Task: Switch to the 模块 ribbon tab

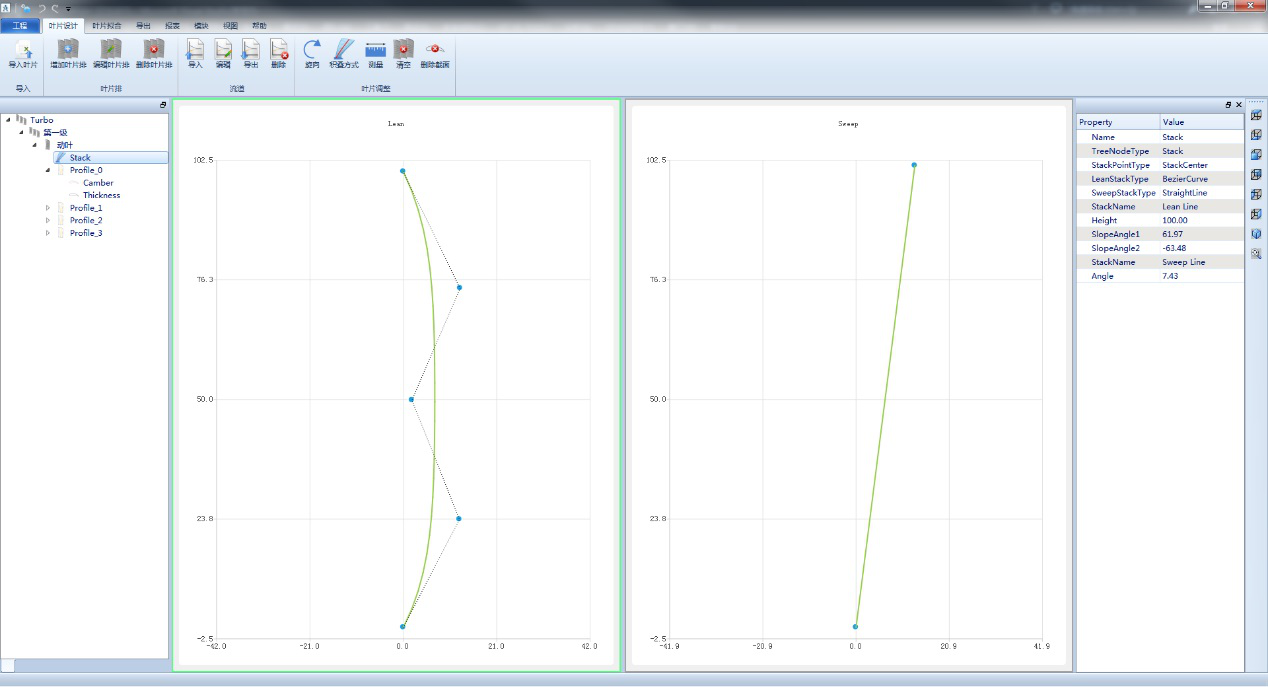Action: [201, 25]
